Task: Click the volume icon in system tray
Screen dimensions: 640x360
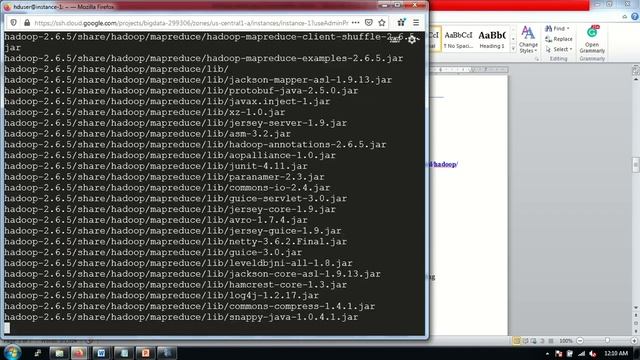Action: pos(593,353)
